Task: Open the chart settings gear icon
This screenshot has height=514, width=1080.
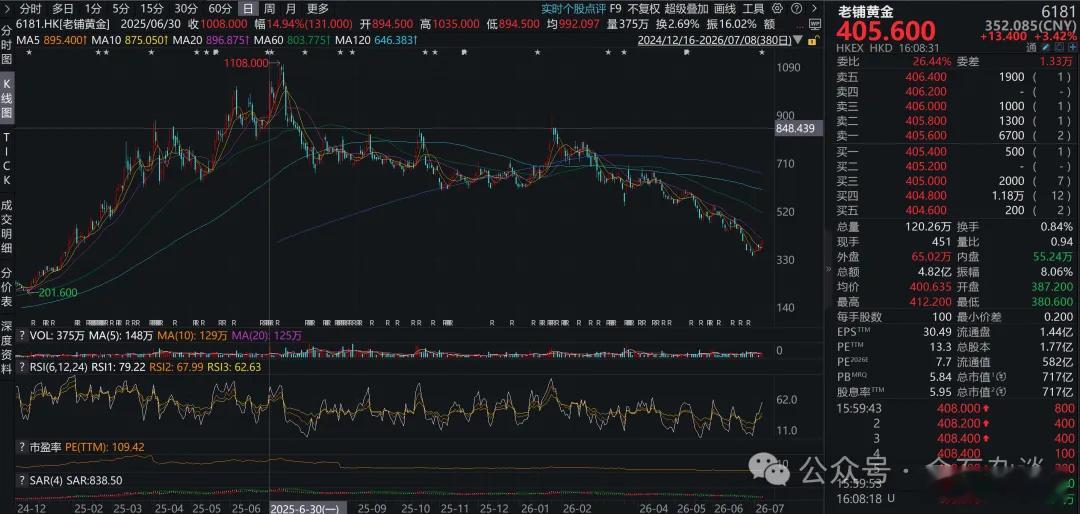Action: point(777,8)
